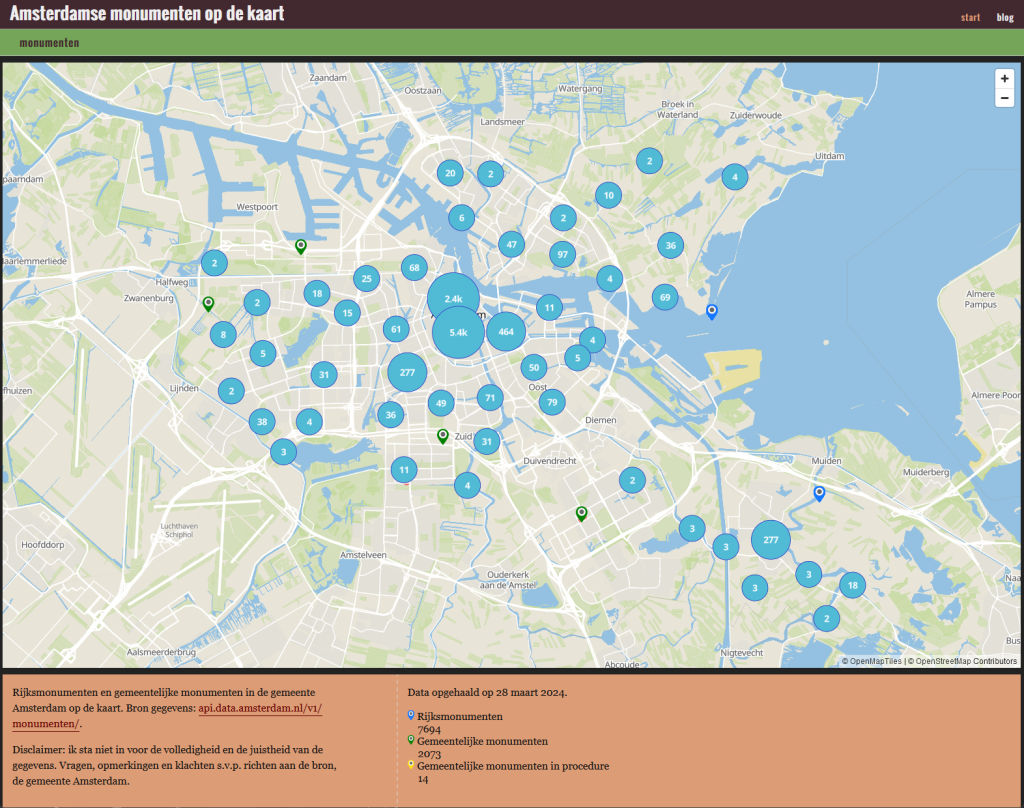Select the green marker east of Zwanenburg
1024x808 pixels.
[208, 304]
